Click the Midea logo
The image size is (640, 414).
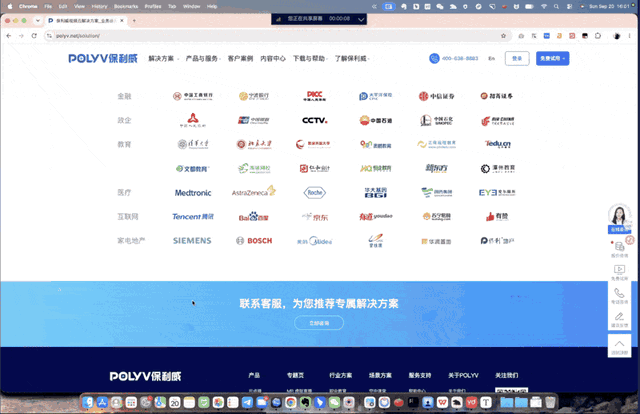tap(315, 241)
